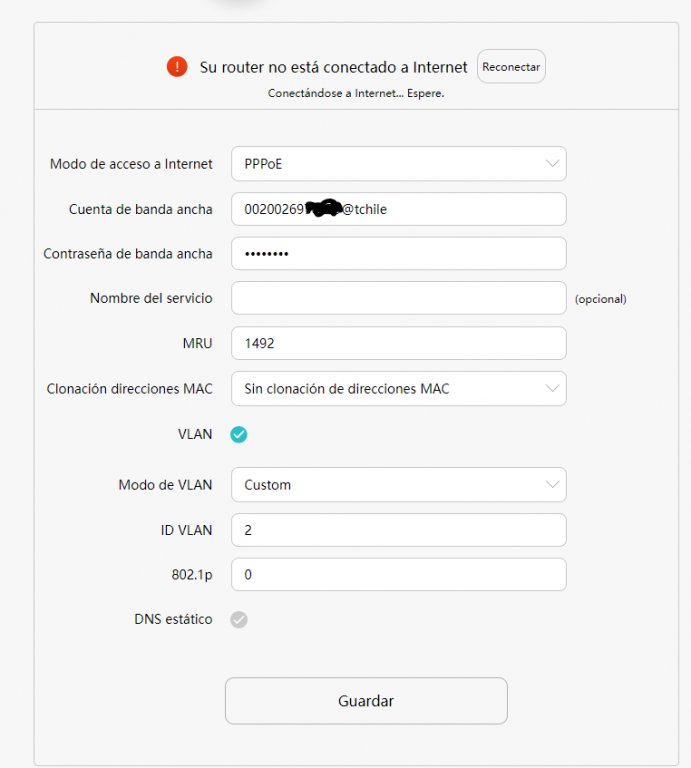Focus the Contraseña de banda ancha field
691x768 pixels.
coord(398,254)
